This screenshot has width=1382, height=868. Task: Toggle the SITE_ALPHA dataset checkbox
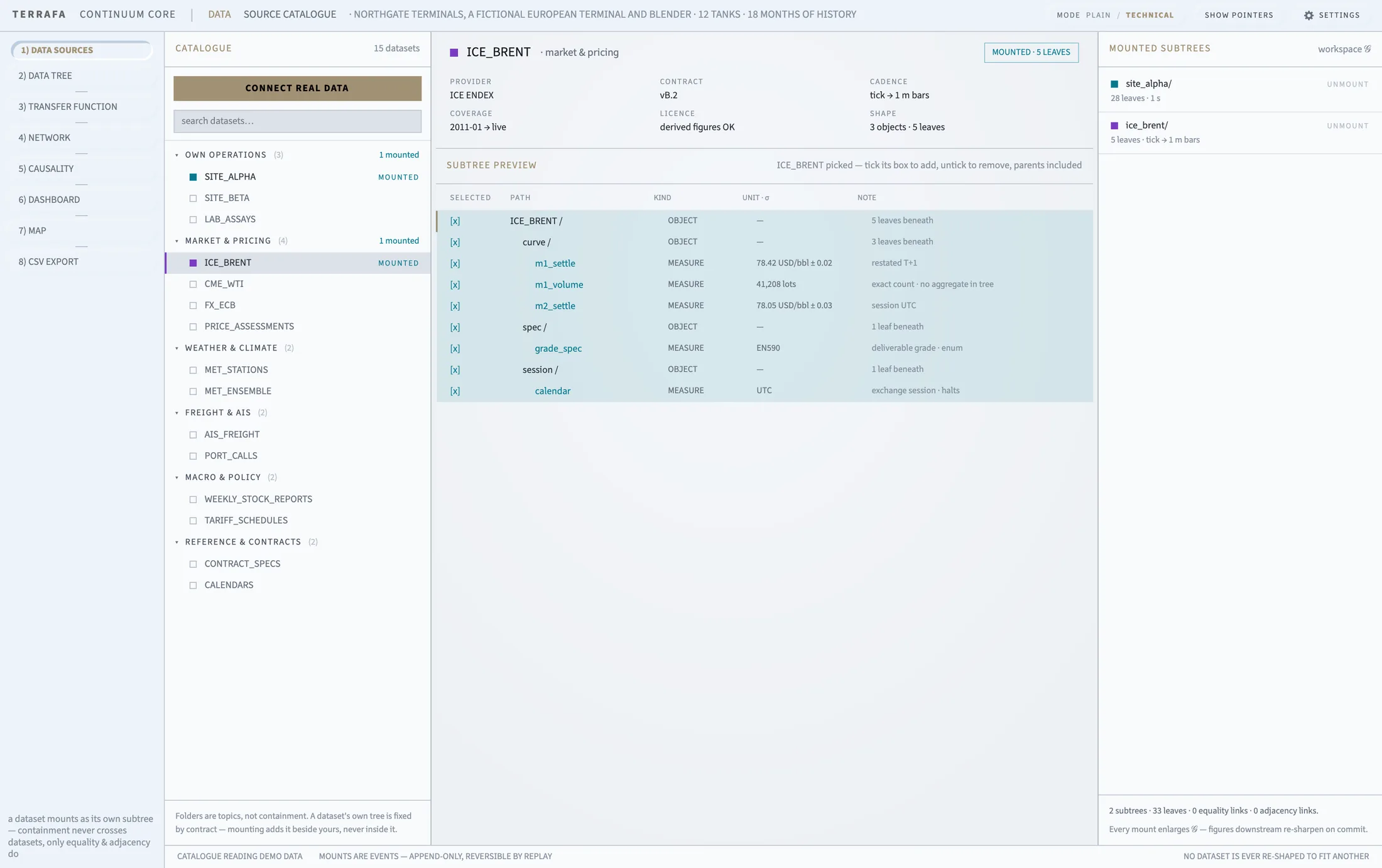[x=193, y=177]
